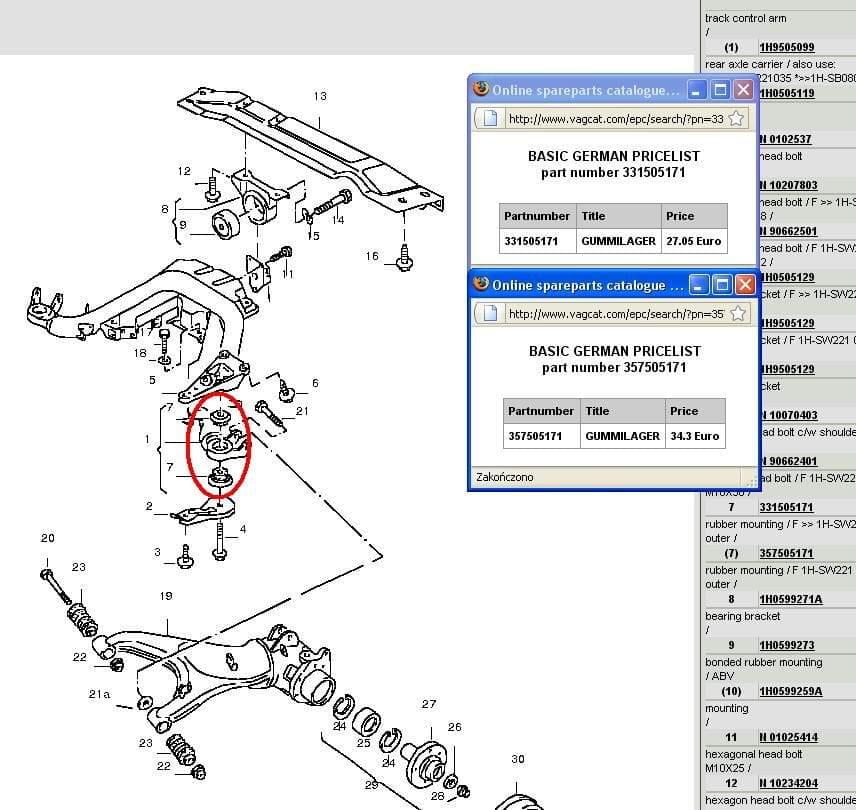Close the 357505171 pricelist popup window

click(744, 285)
